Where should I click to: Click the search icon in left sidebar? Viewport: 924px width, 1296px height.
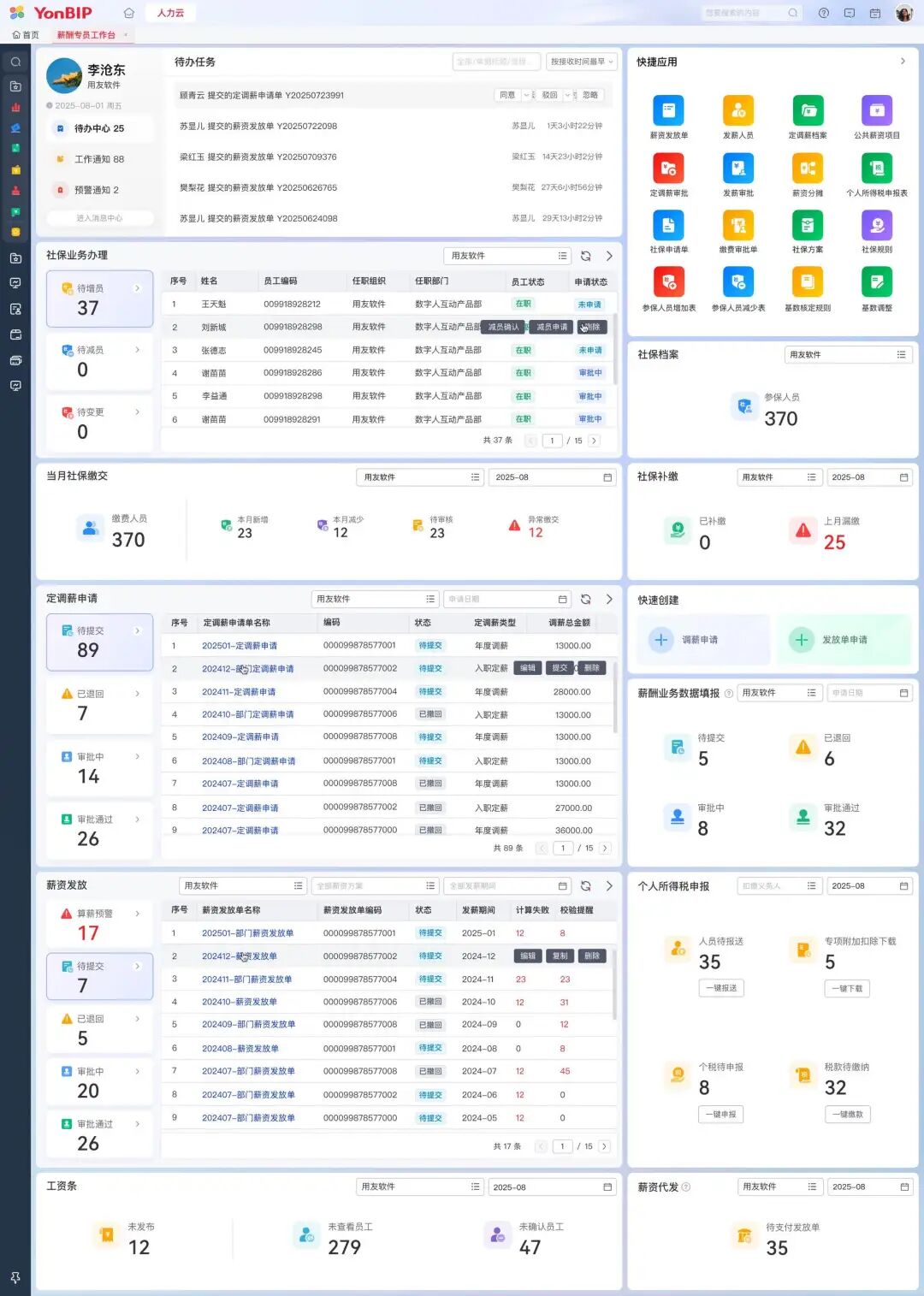pos(15,62)
